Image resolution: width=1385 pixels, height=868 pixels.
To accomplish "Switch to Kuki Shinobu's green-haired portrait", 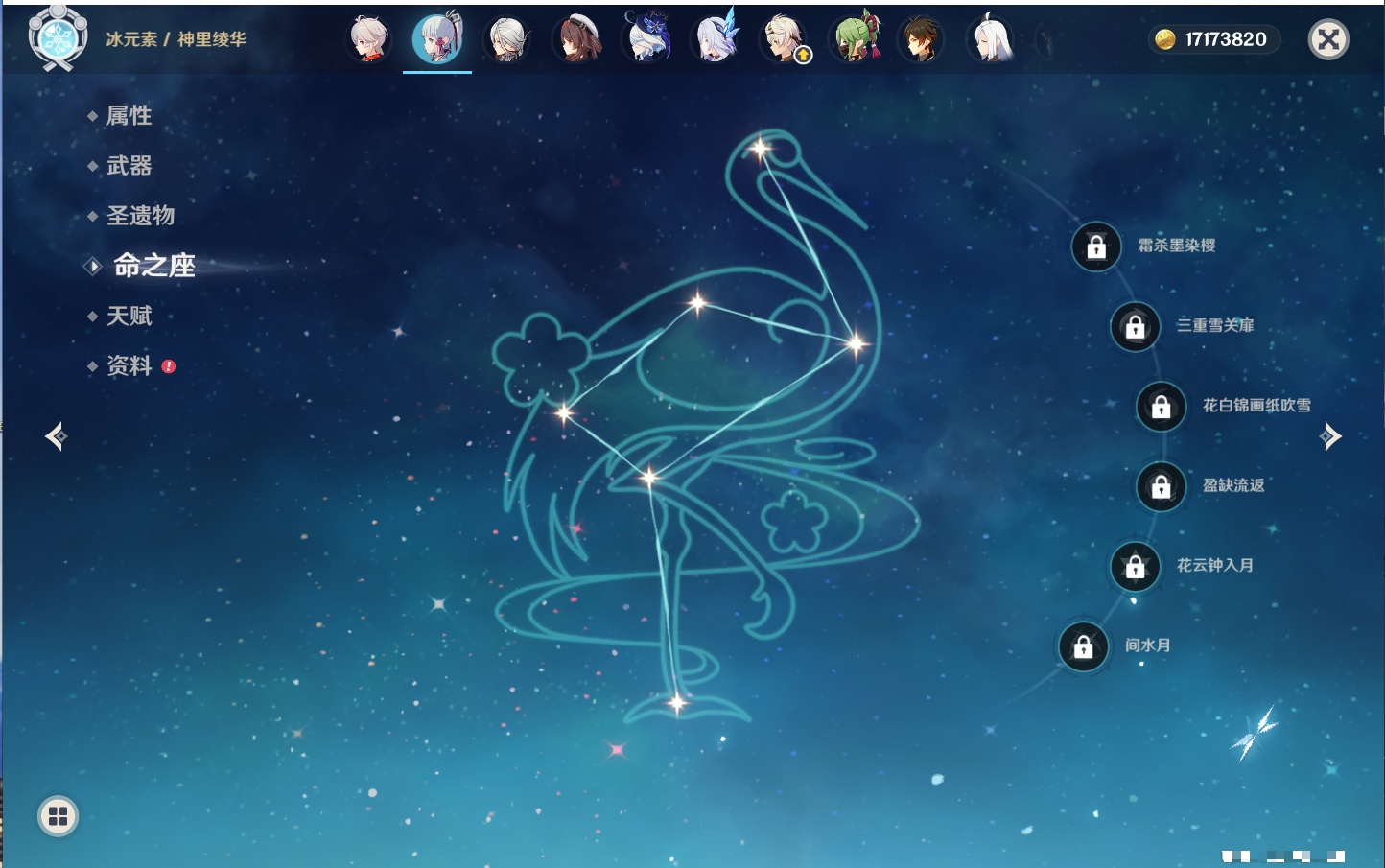I will (x=855, y=39).
